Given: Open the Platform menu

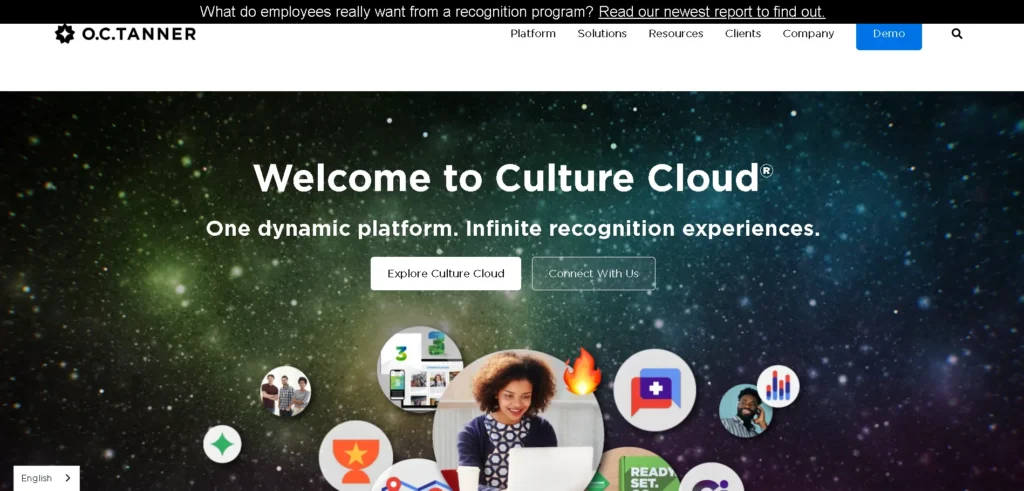Looking at the screenshot, I should click(x=533, y=34).
